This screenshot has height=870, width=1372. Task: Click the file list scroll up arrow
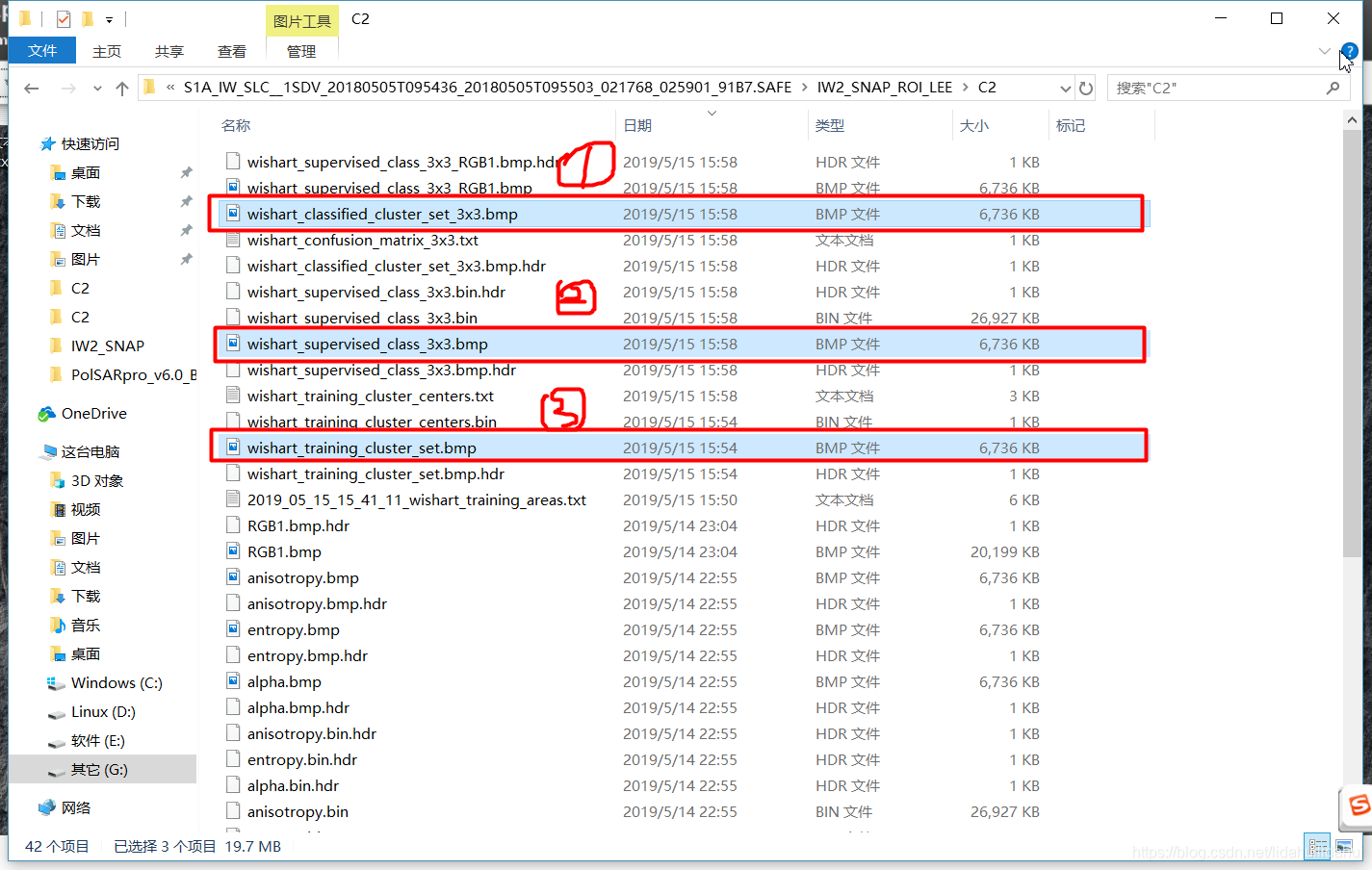click(1352, 120)
